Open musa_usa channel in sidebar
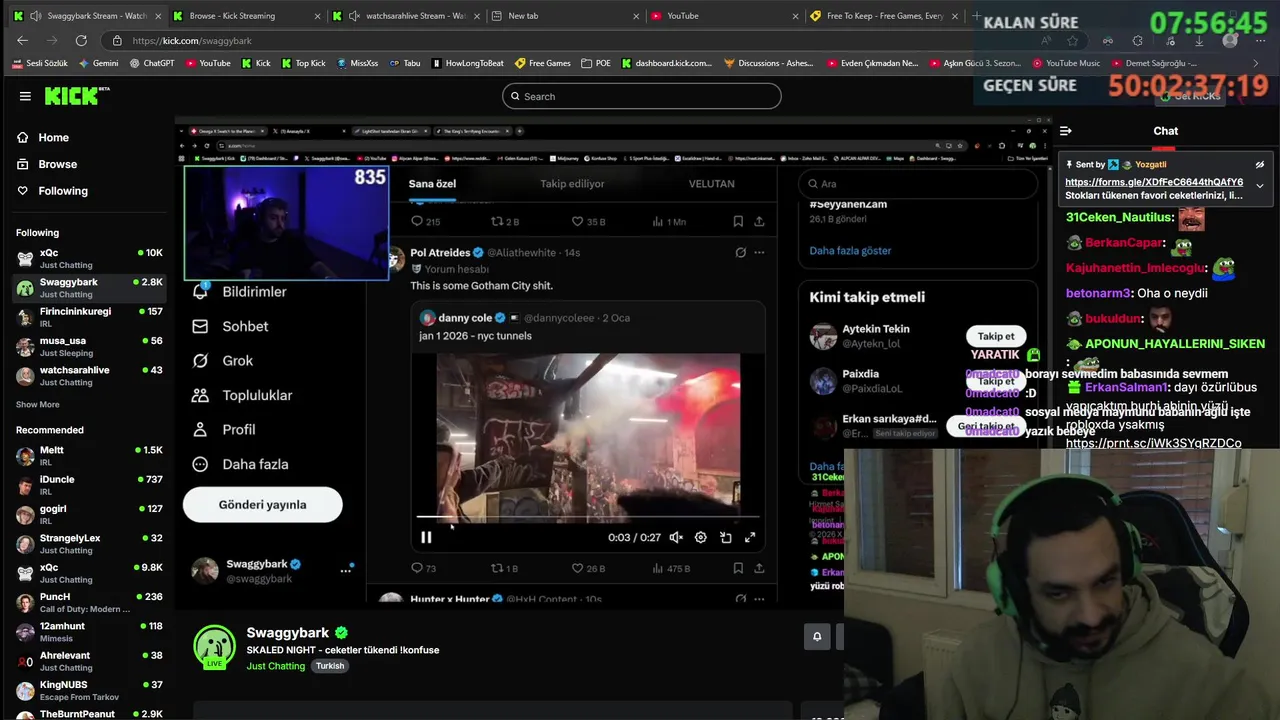 coord(89,346)
